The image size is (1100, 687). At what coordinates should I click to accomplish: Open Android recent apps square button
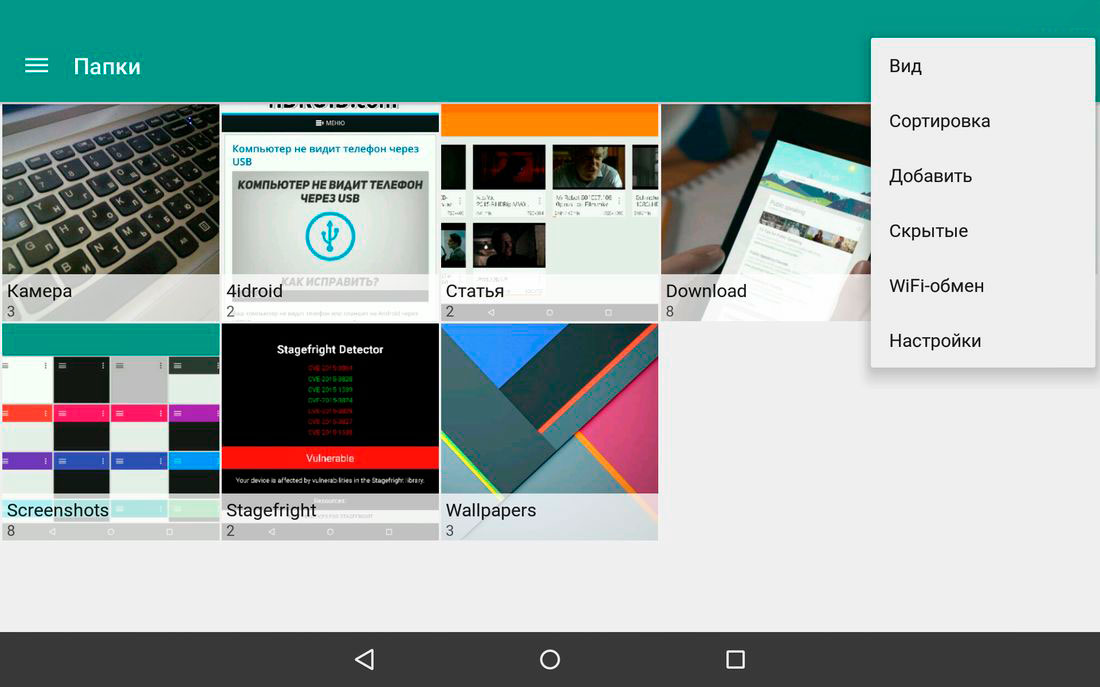pos(735,659)
